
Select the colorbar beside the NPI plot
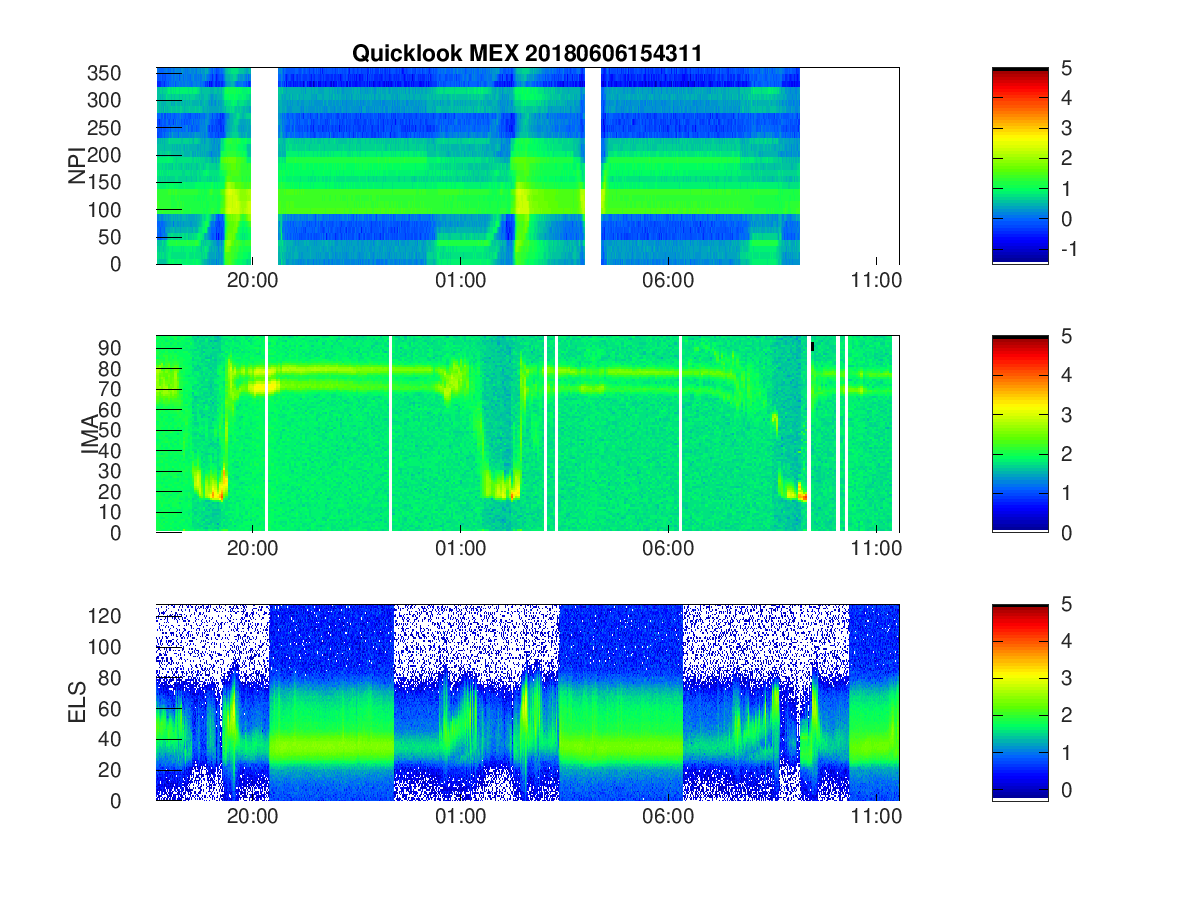pyautogui.click(x=1020, y=165)
